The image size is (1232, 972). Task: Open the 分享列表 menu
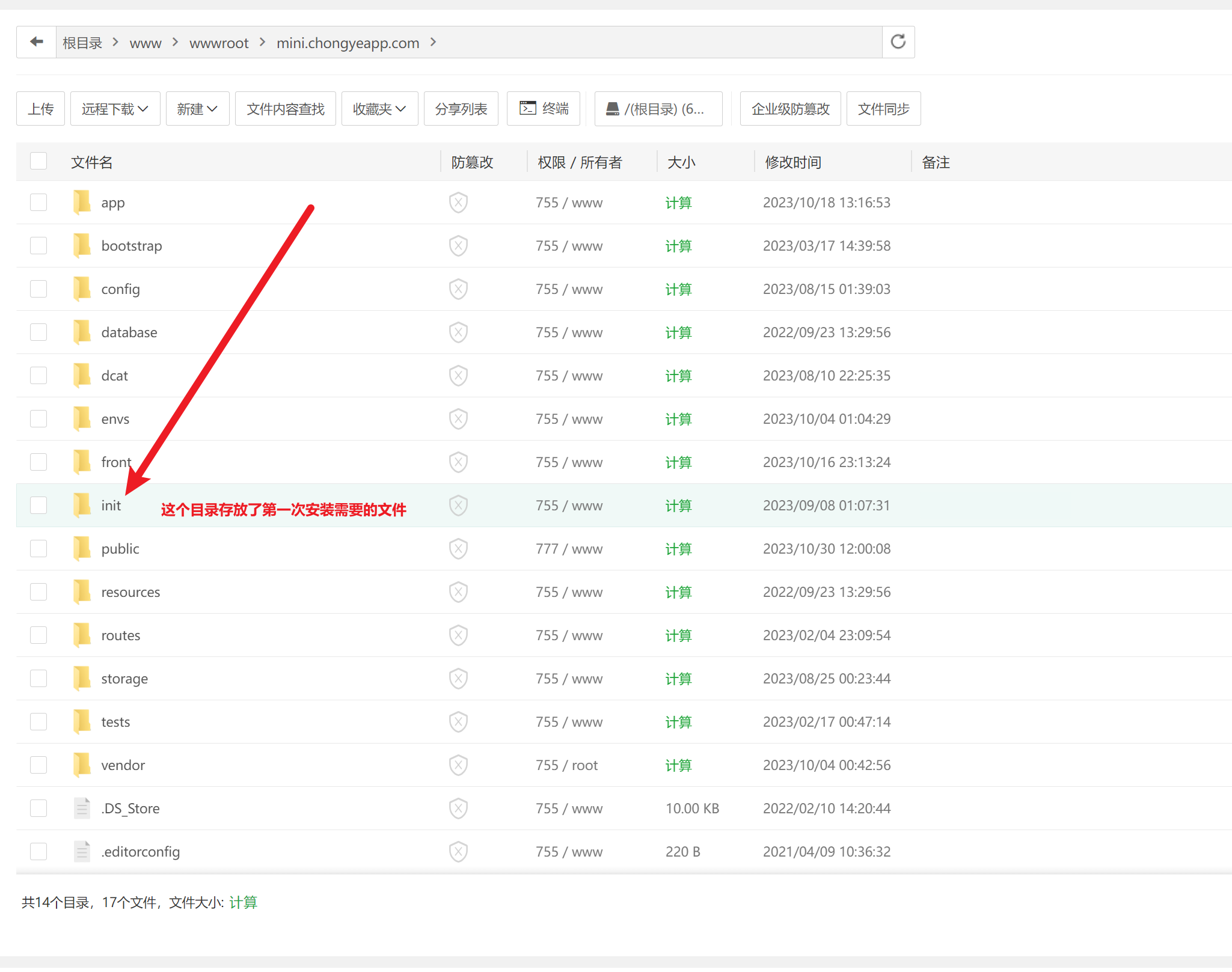tap(461, 108)
